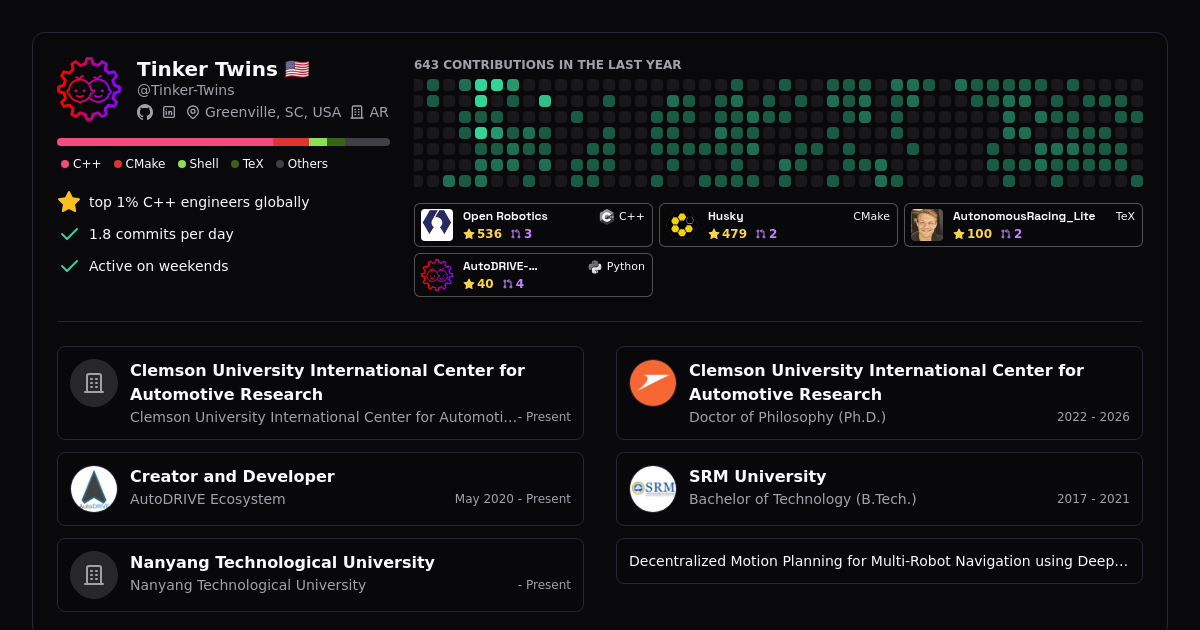Image resolution: width=1200 pixels, height=630 pixels.
Task: Open the Husky repository card
Action: (x=778, y=225)
